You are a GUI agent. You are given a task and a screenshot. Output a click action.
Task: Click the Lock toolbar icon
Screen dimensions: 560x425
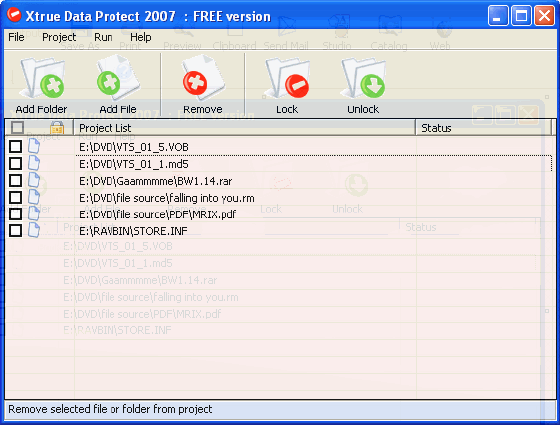click(287, 79)
